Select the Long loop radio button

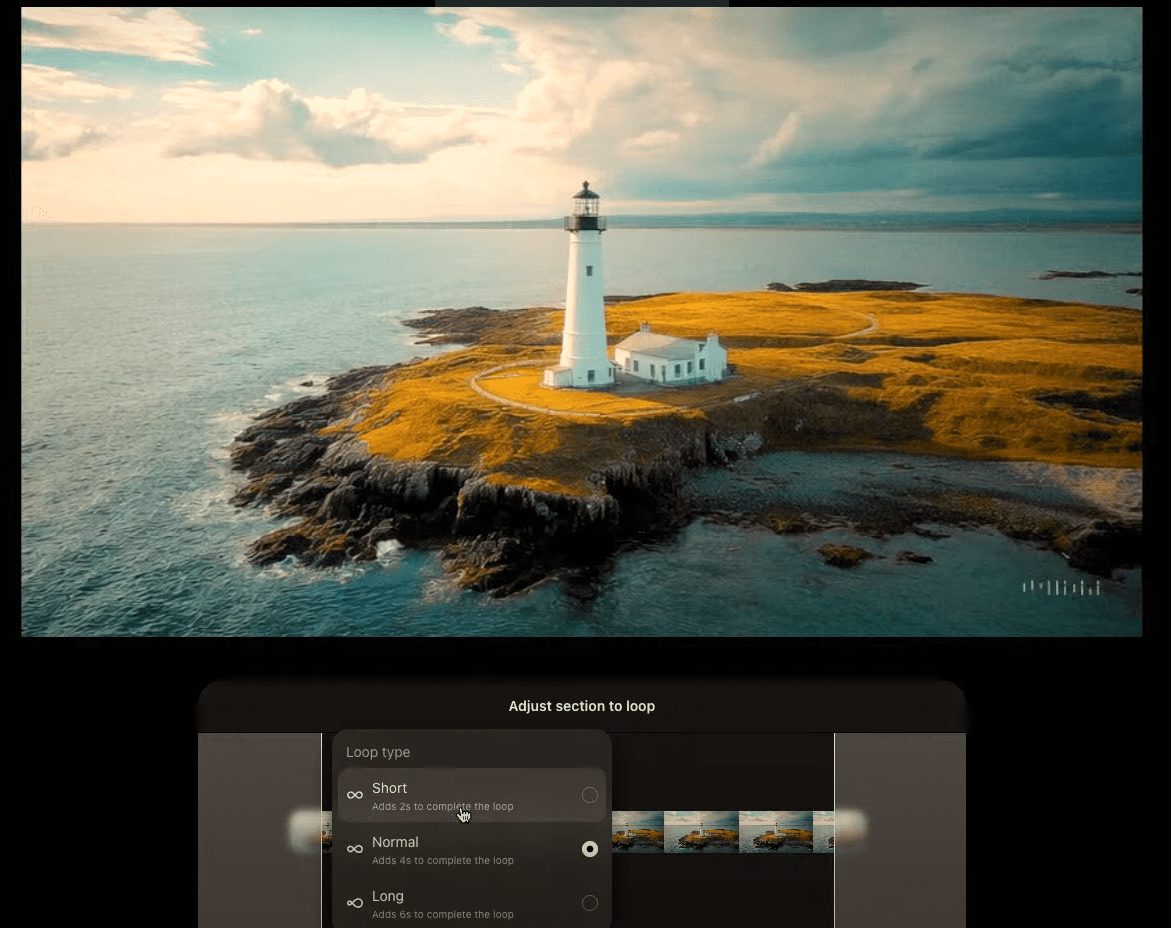coord(590,903)
